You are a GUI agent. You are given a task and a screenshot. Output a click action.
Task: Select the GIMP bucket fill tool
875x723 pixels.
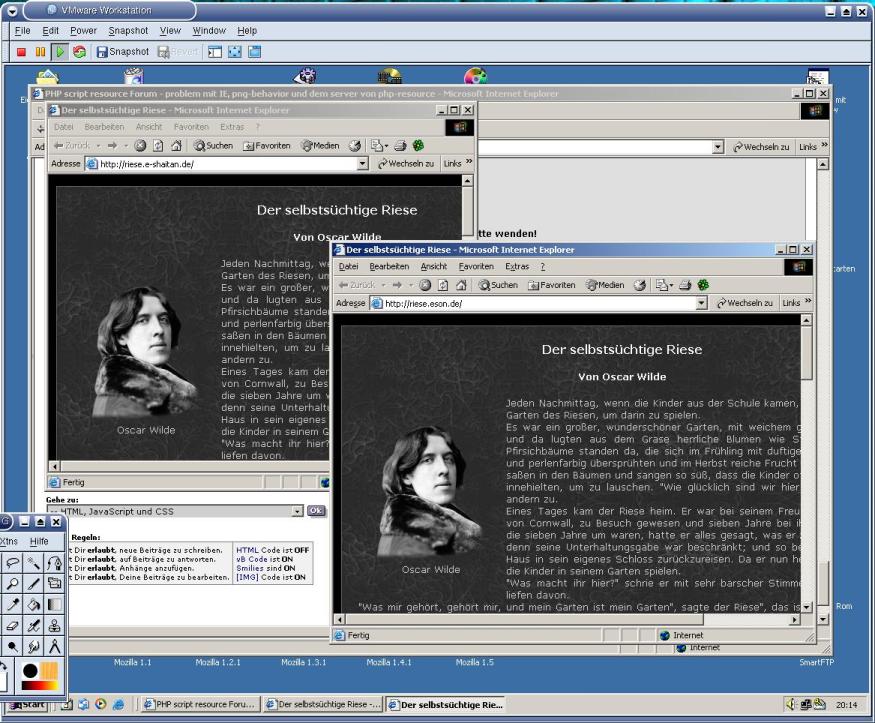click(x=33, y=604)
